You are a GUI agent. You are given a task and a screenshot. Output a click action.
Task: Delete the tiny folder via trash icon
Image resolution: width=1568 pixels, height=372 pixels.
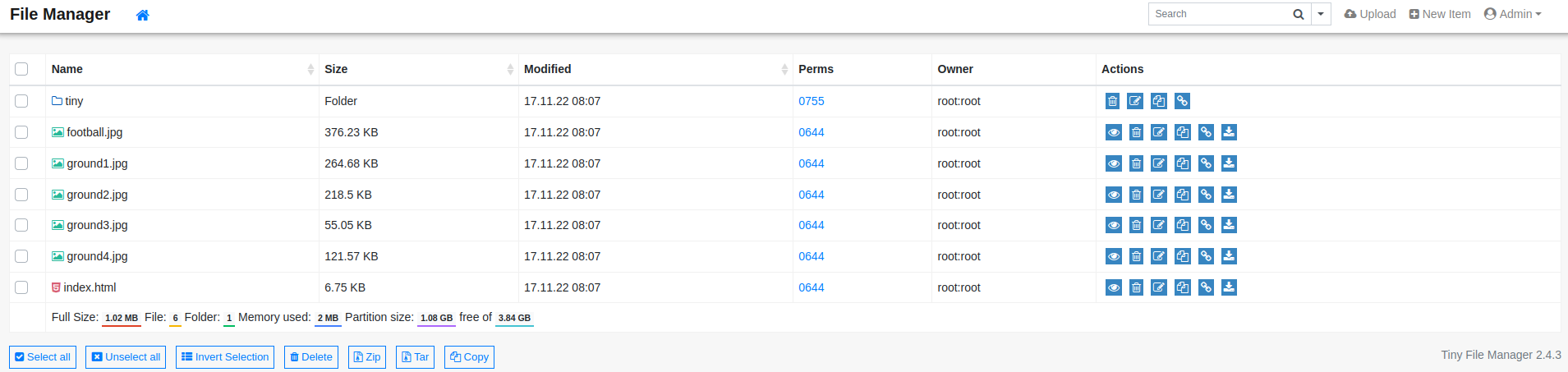(1112, 101)
